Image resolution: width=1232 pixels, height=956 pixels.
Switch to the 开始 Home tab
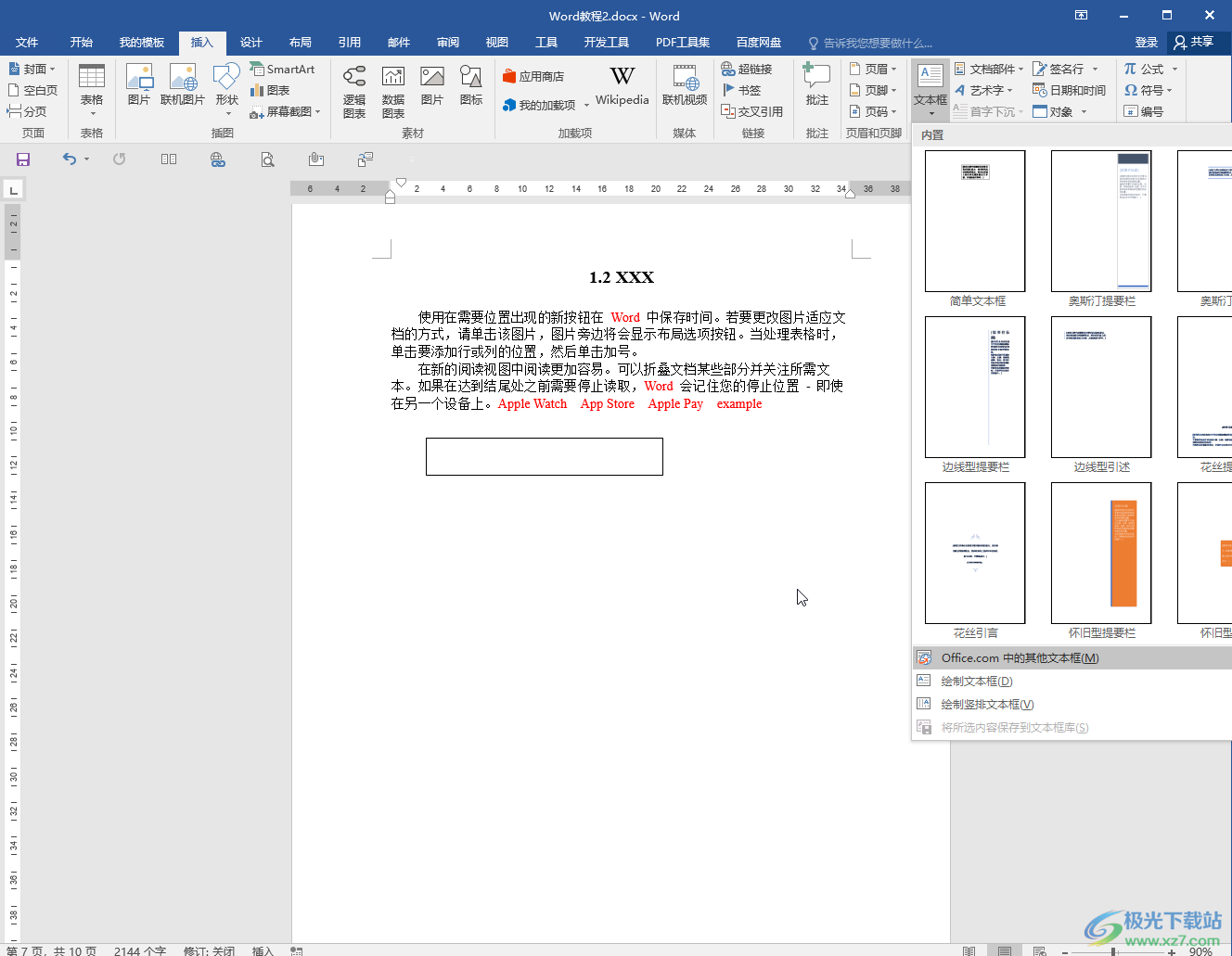tap(82, 43)
